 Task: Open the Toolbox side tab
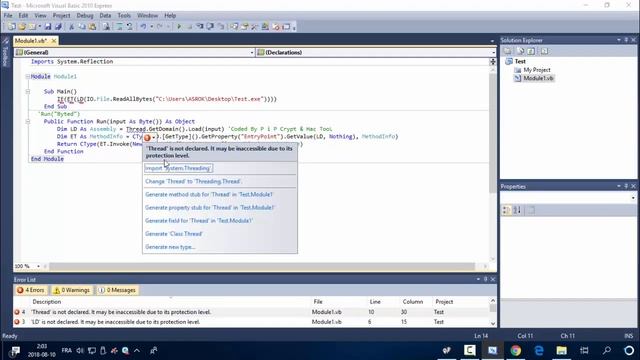(5, 52)
